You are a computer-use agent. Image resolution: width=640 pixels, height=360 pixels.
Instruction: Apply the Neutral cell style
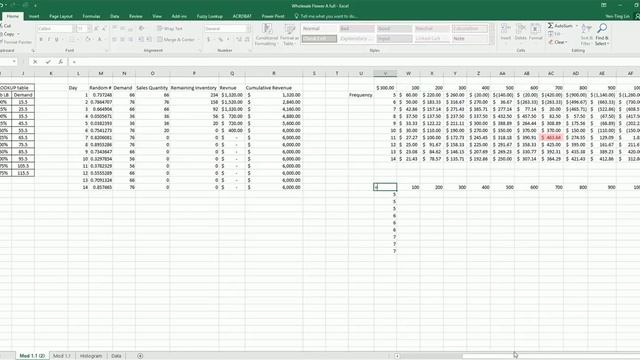pos(432,29)
